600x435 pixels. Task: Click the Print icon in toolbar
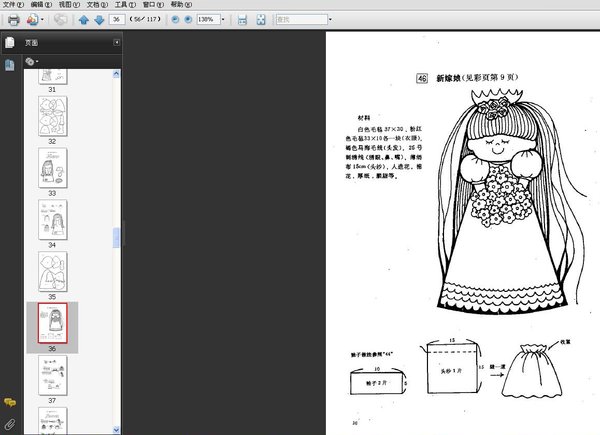point(13,20)
